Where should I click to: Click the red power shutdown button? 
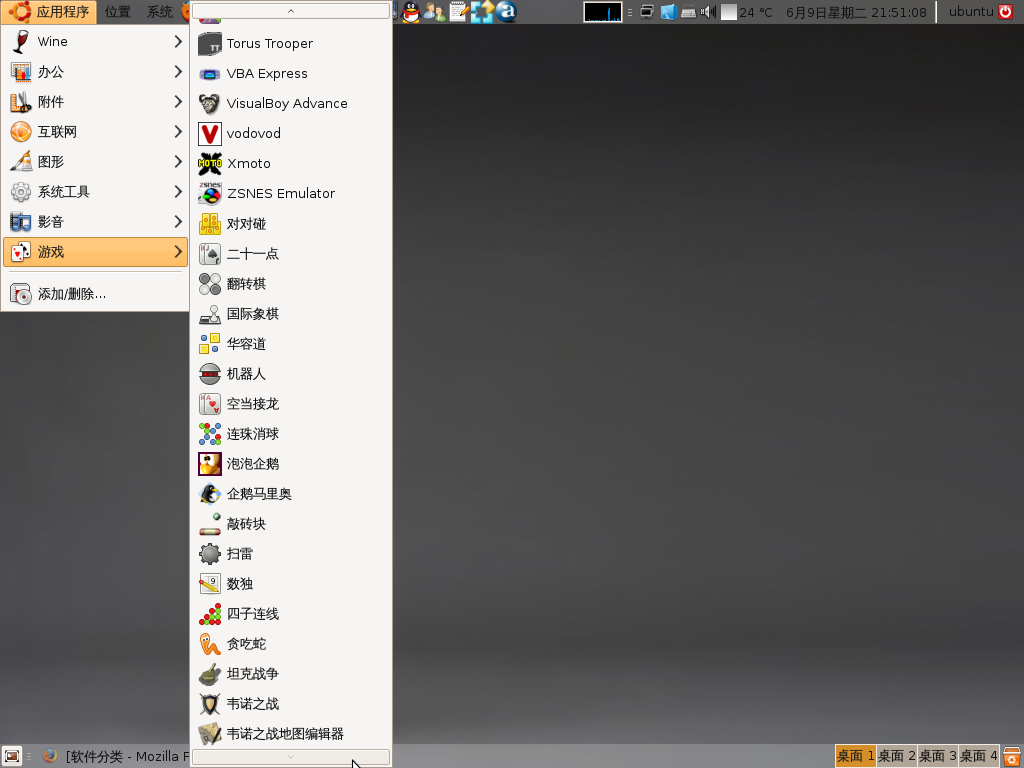tap(1006, 12)
